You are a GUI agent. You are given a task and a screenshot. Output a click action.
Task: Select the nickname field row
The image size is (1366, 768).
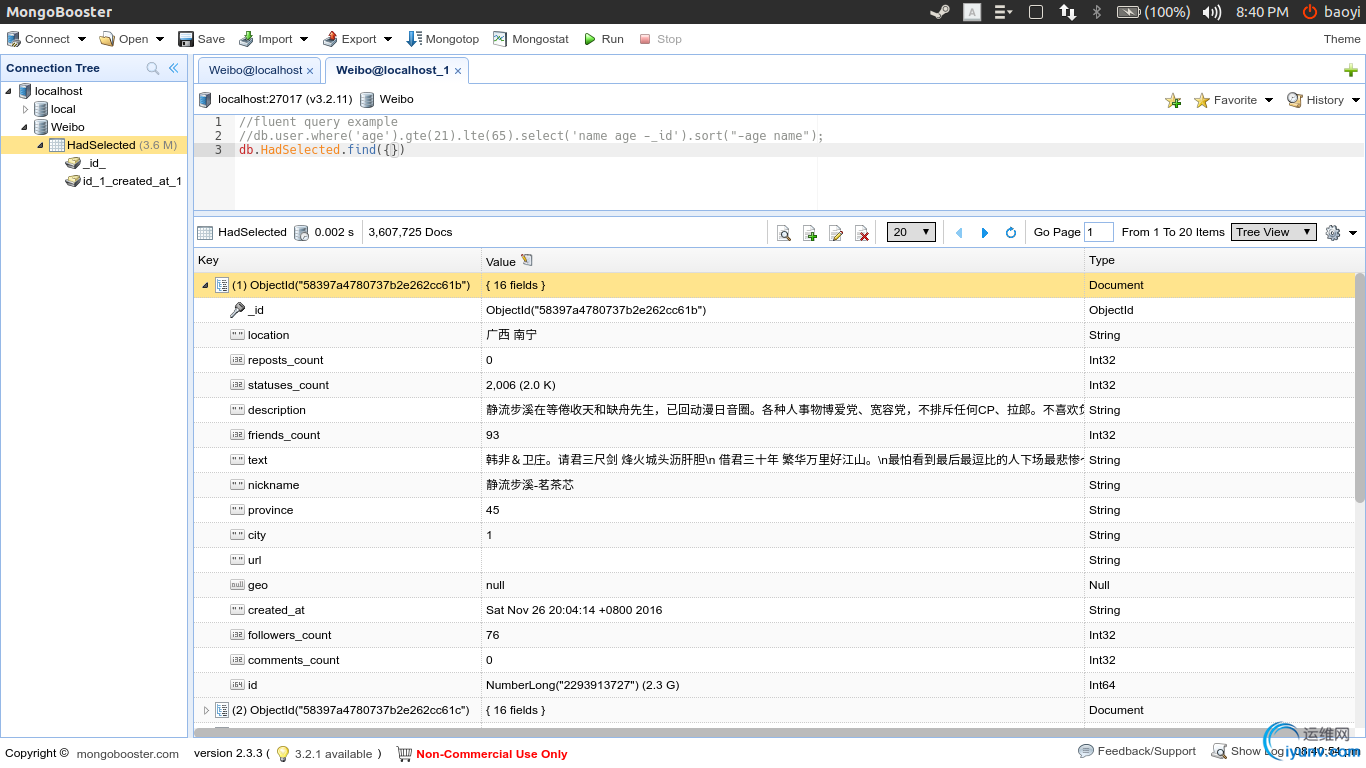coord(775,485)
